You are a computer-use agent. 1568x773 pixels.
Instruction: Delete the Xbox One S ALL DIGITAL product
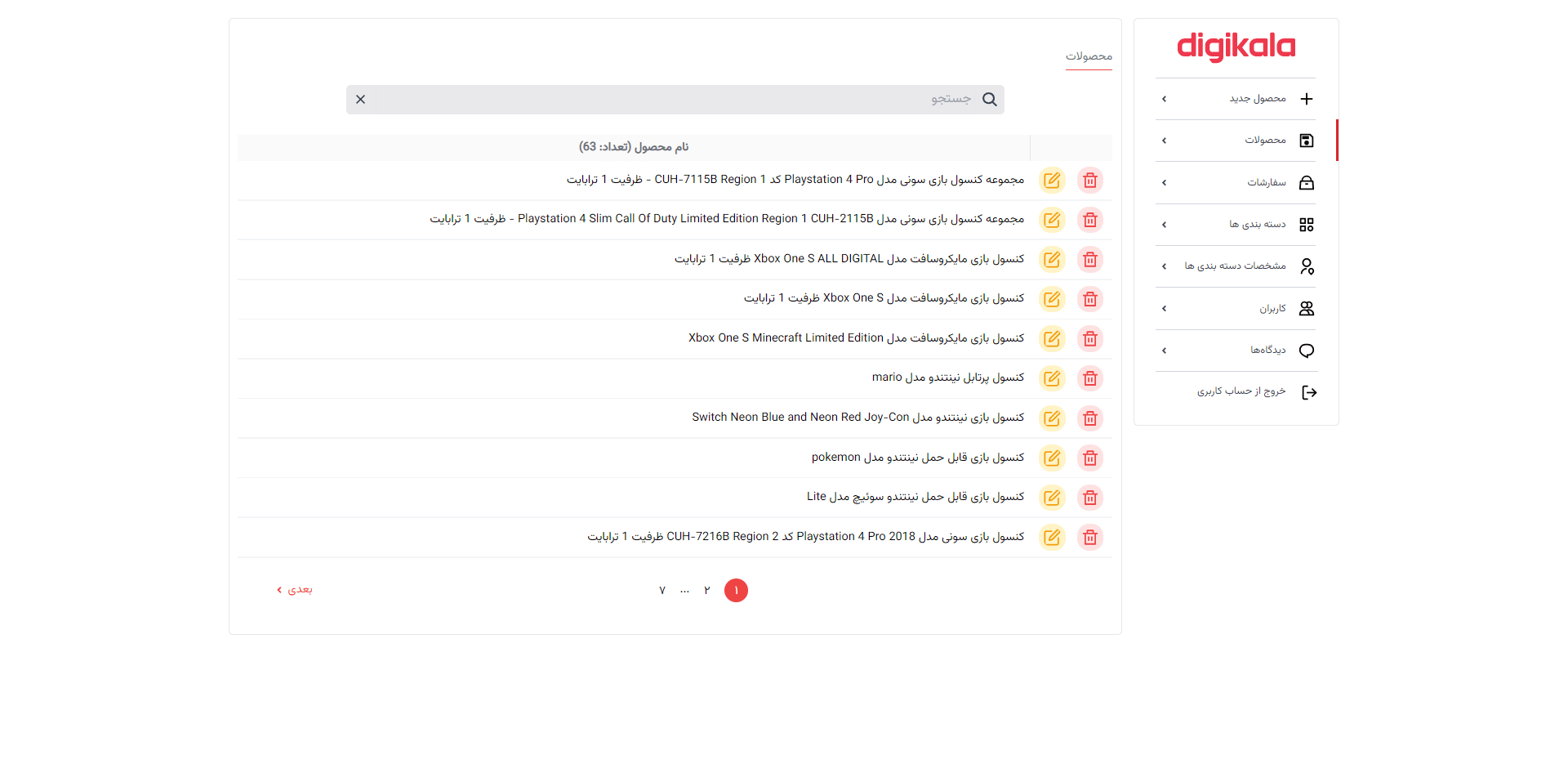point(1089,259)
